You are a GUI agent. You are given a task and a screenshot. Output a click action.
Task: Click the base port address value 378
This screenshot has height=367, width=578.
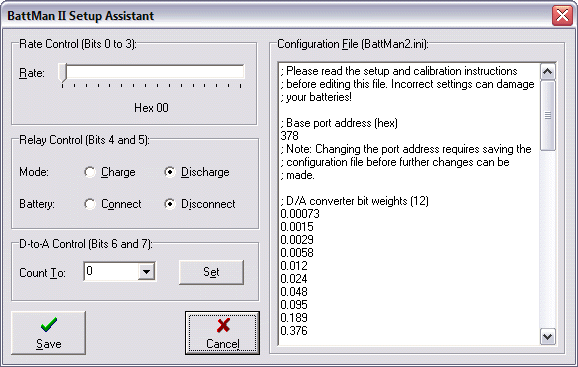pyautogui.click(x=289, y=136)
